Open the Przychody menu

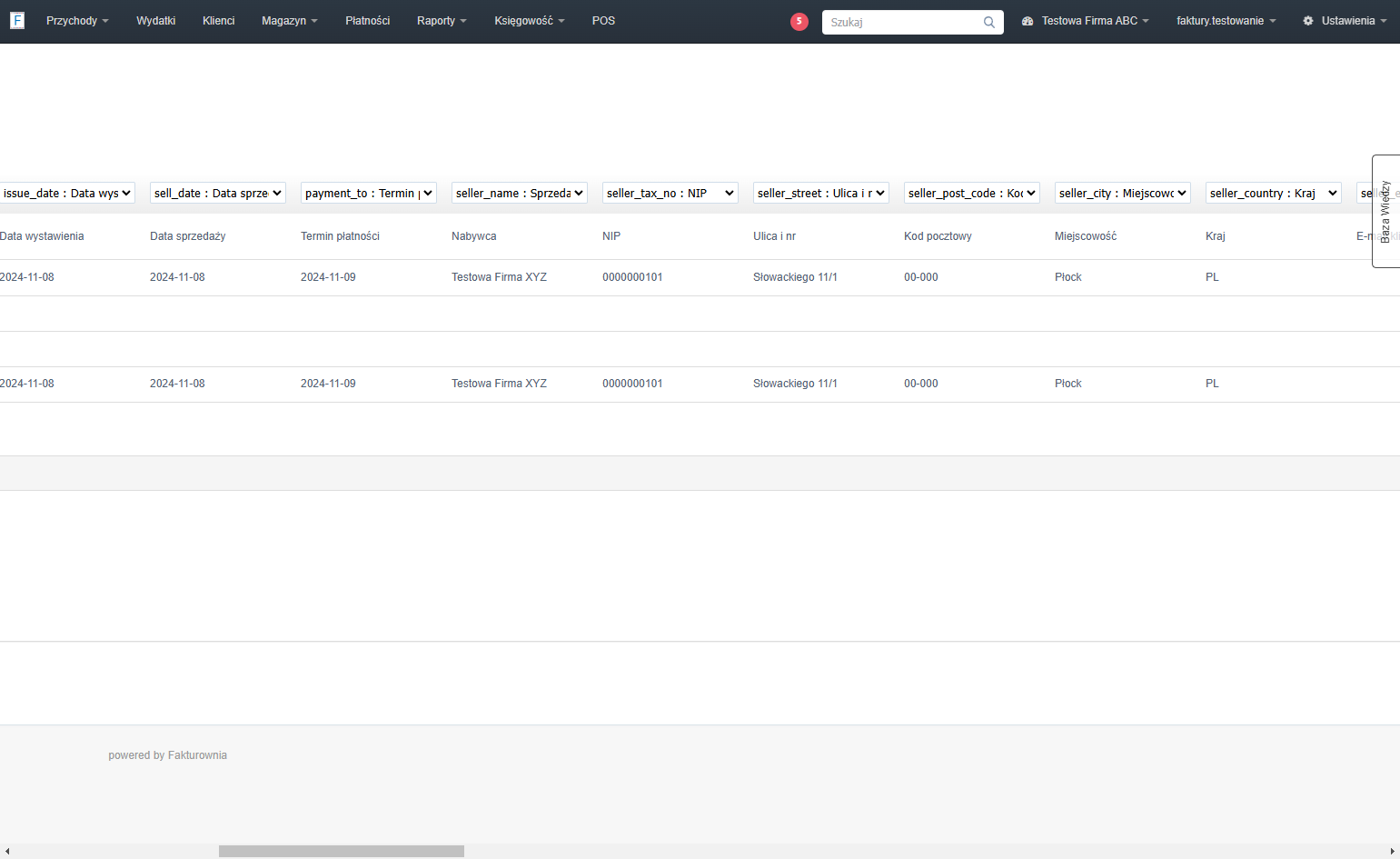(77, 21)
